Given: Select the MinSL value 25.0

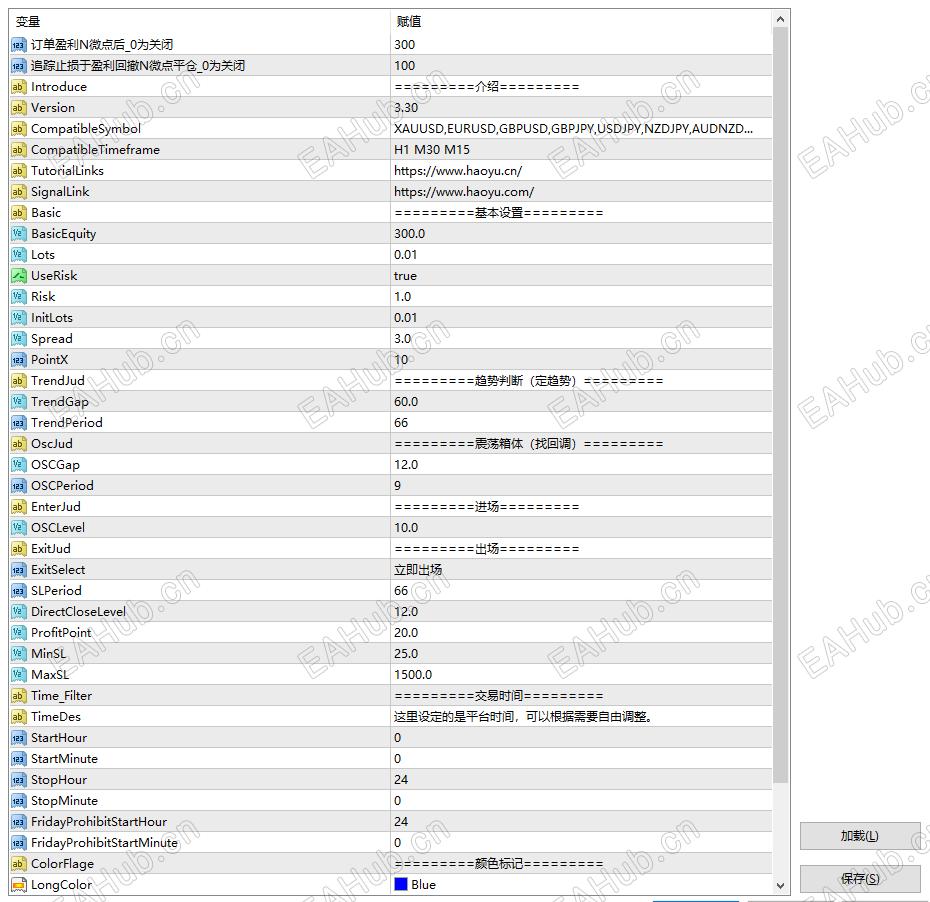Looking at the screenshot, I should (x=406, y=654).
